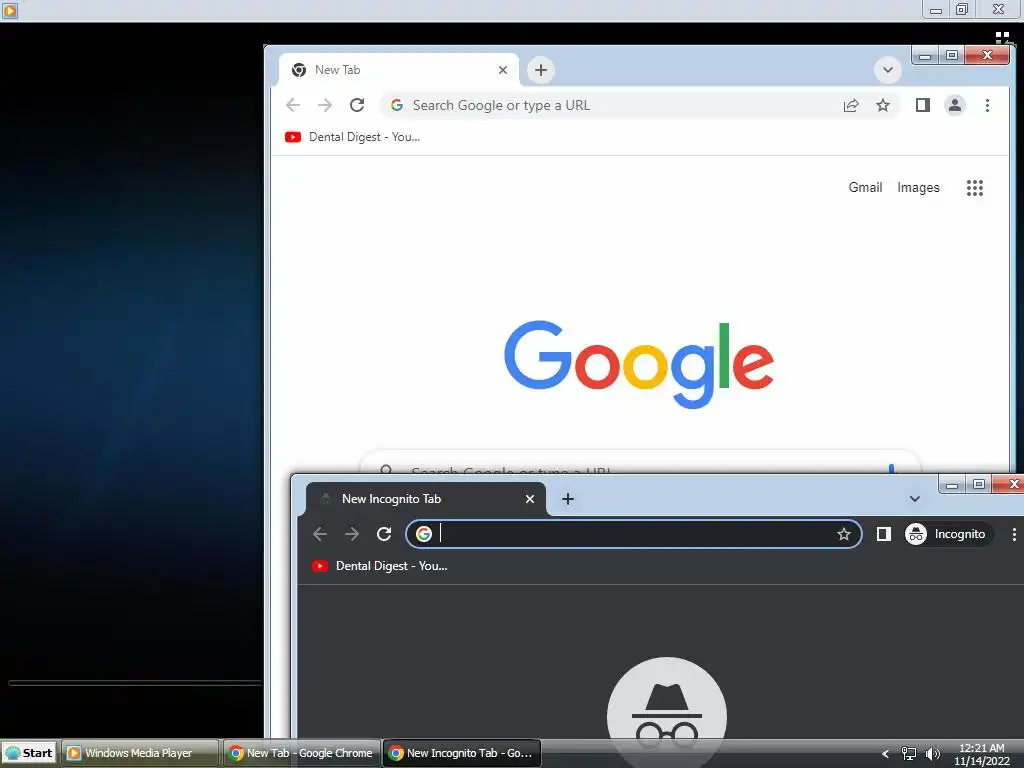Click Media Player switch-to-library icon
This screenshot has width=1024, height=768.
coord(1002,37)
